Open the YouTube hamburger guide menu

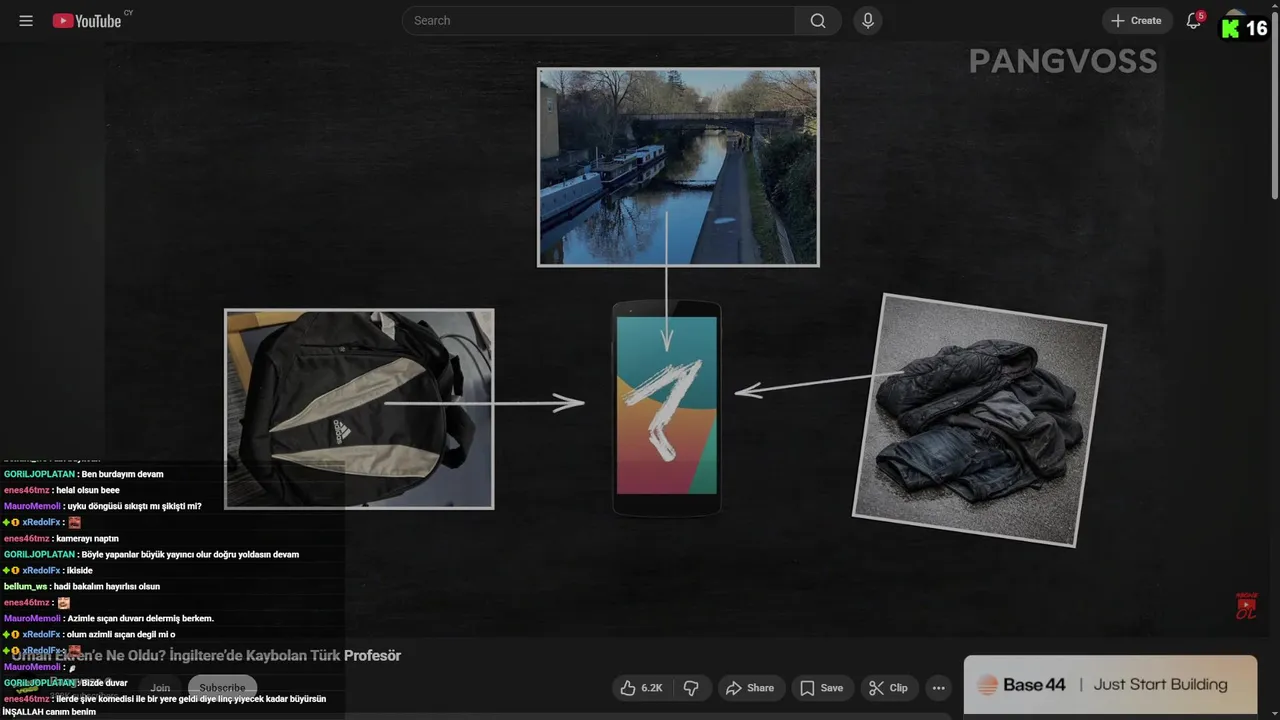[x=26, y=21]
